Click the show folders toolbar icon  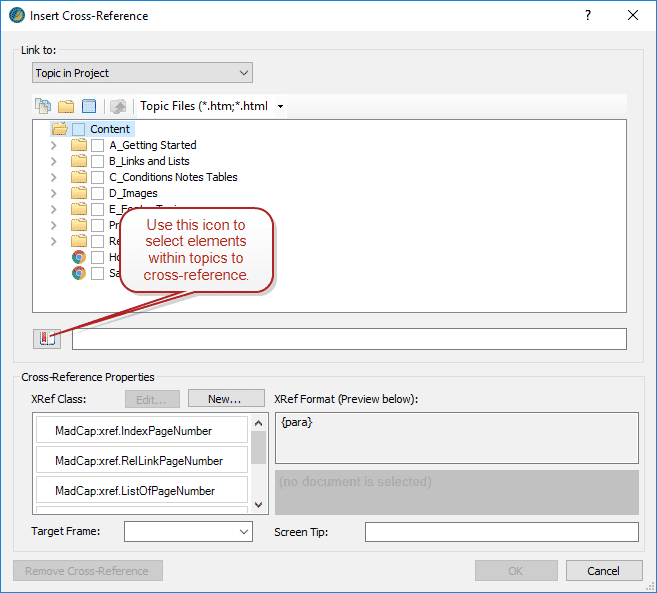point(66,106)
